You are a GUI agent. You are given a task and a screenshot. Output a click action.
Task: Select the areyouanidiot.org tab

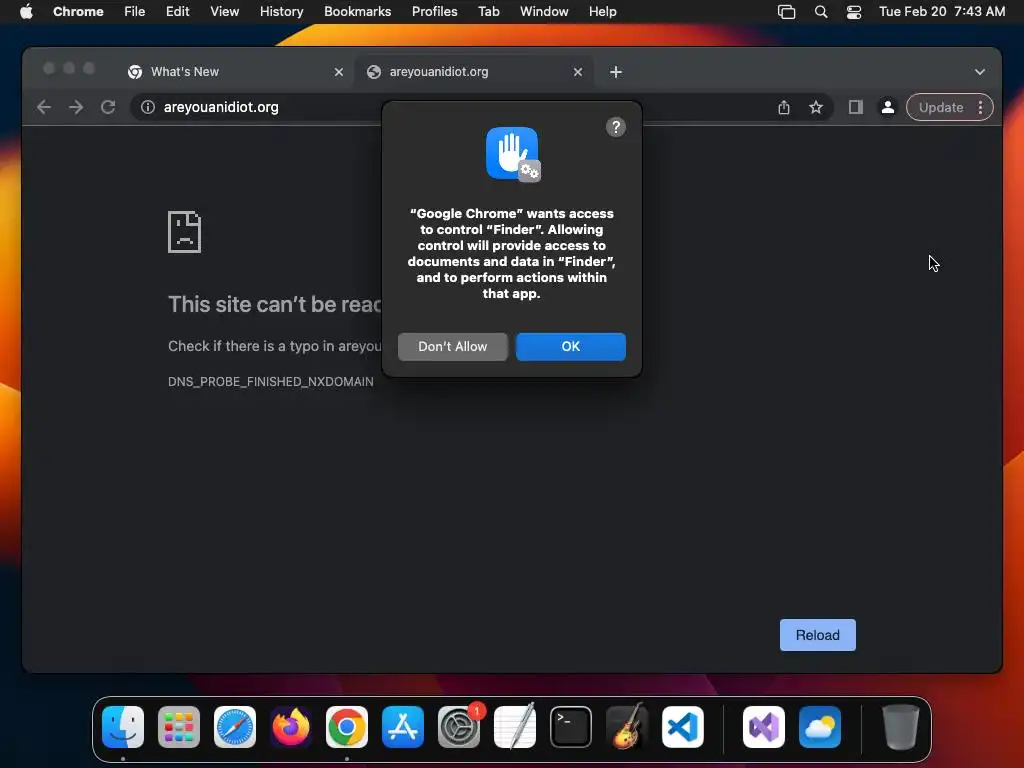point(475,72)
